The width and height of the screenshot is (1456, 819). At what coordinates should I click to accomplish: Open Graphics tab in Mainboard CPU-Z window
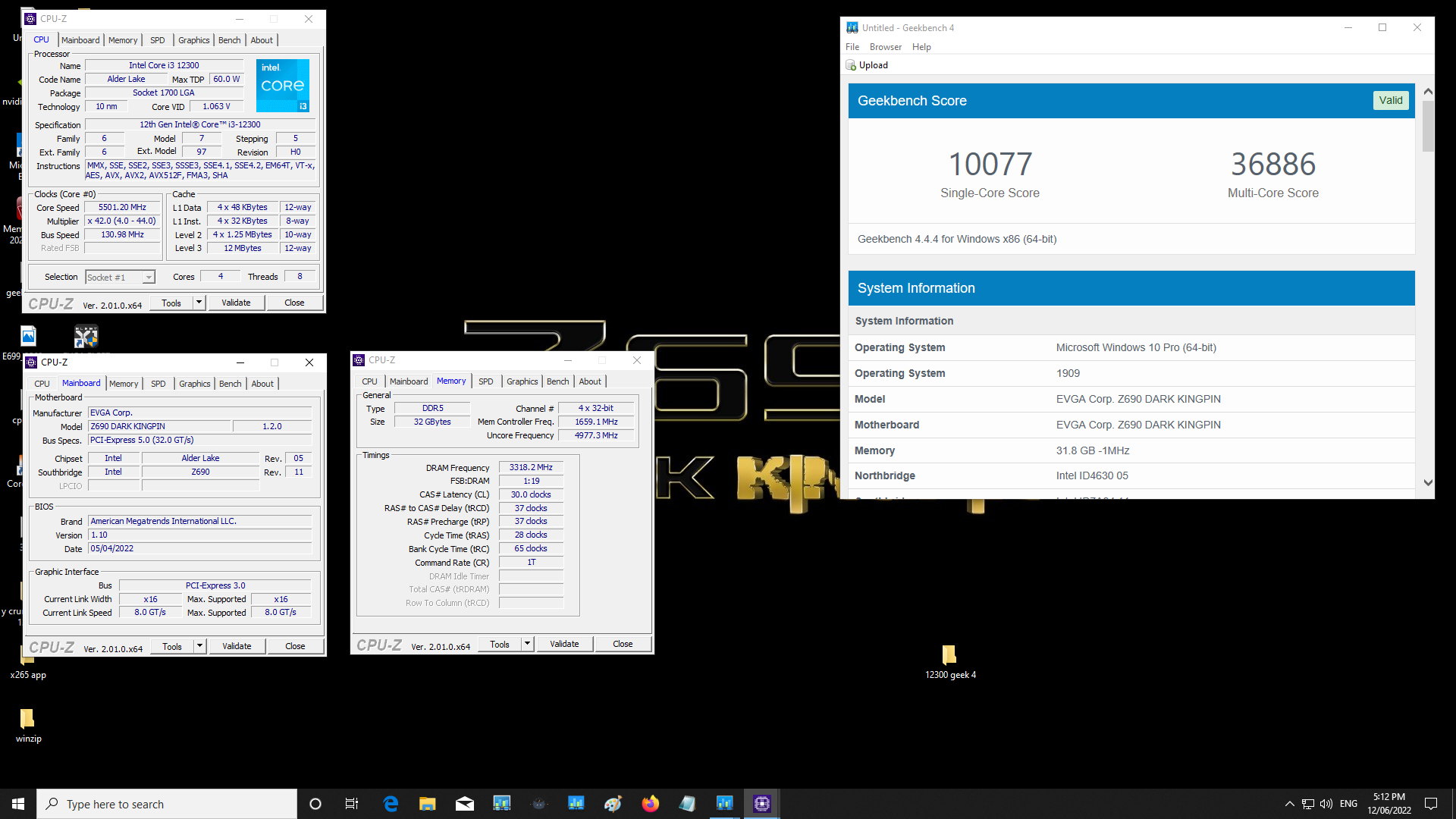click(195, 384)
